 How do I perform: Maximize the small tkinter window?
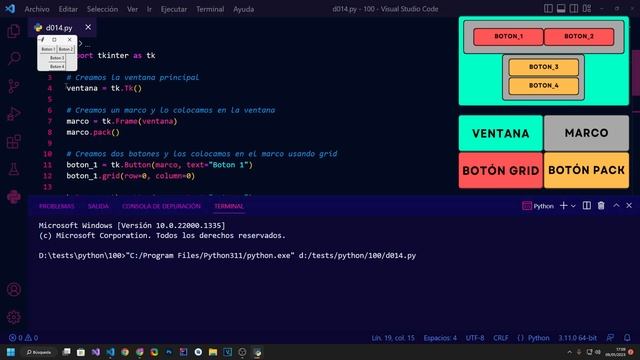(x=54, y=40)
